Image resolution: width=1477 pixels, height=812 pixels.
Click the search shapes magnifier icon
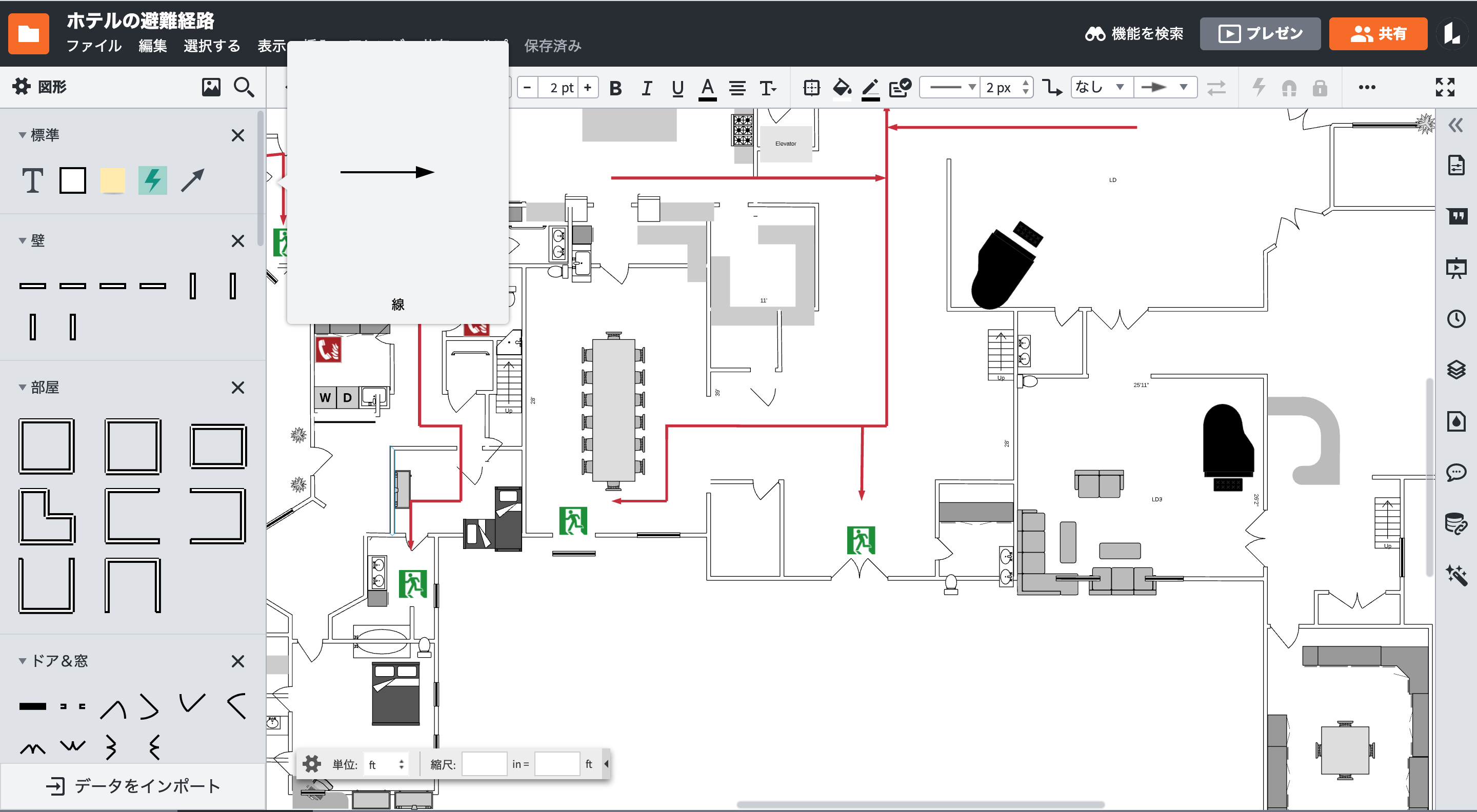pyautogui.click(x=244, y=87)
